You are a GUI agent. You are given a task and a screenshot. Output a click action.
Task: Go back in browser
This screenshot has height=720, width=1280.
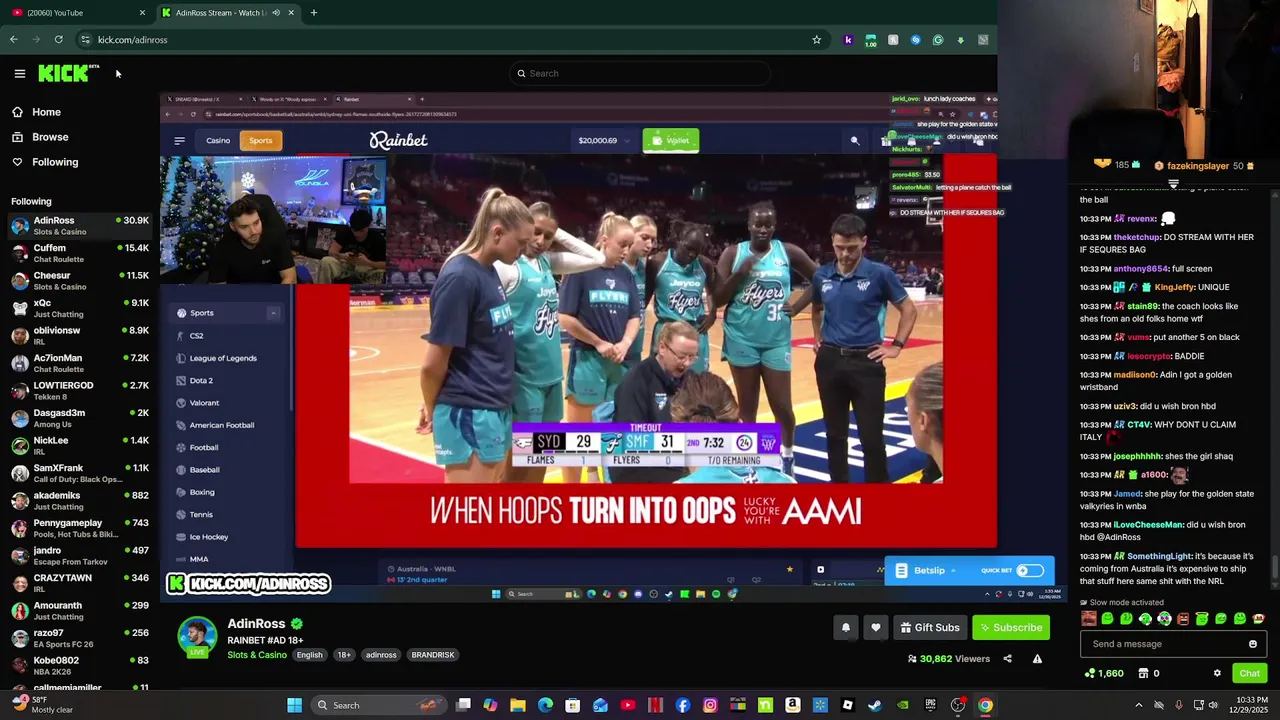click(x=13, y=40)
